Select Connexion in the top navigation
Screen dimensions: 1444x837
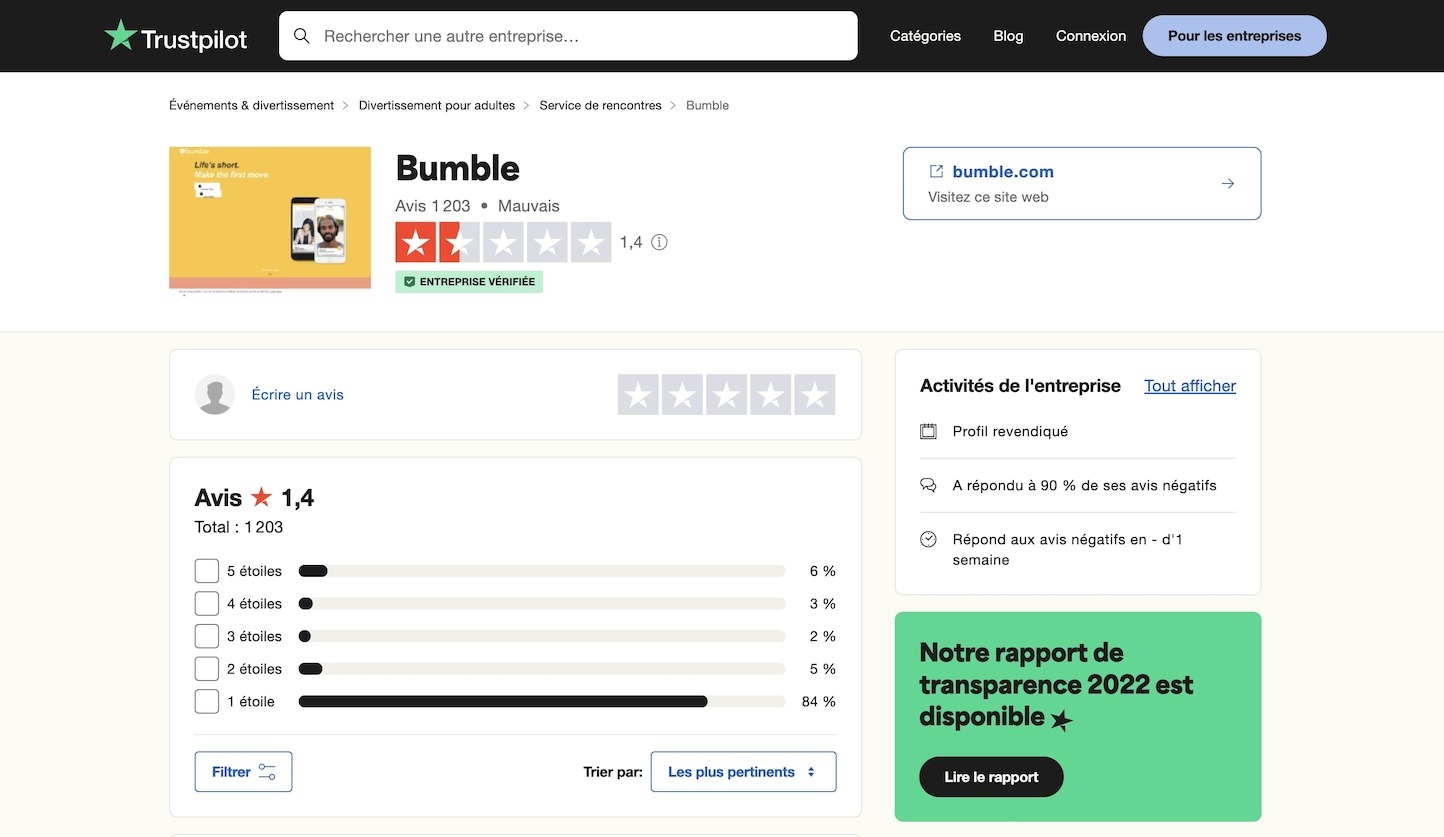(x=1090, y=35)
